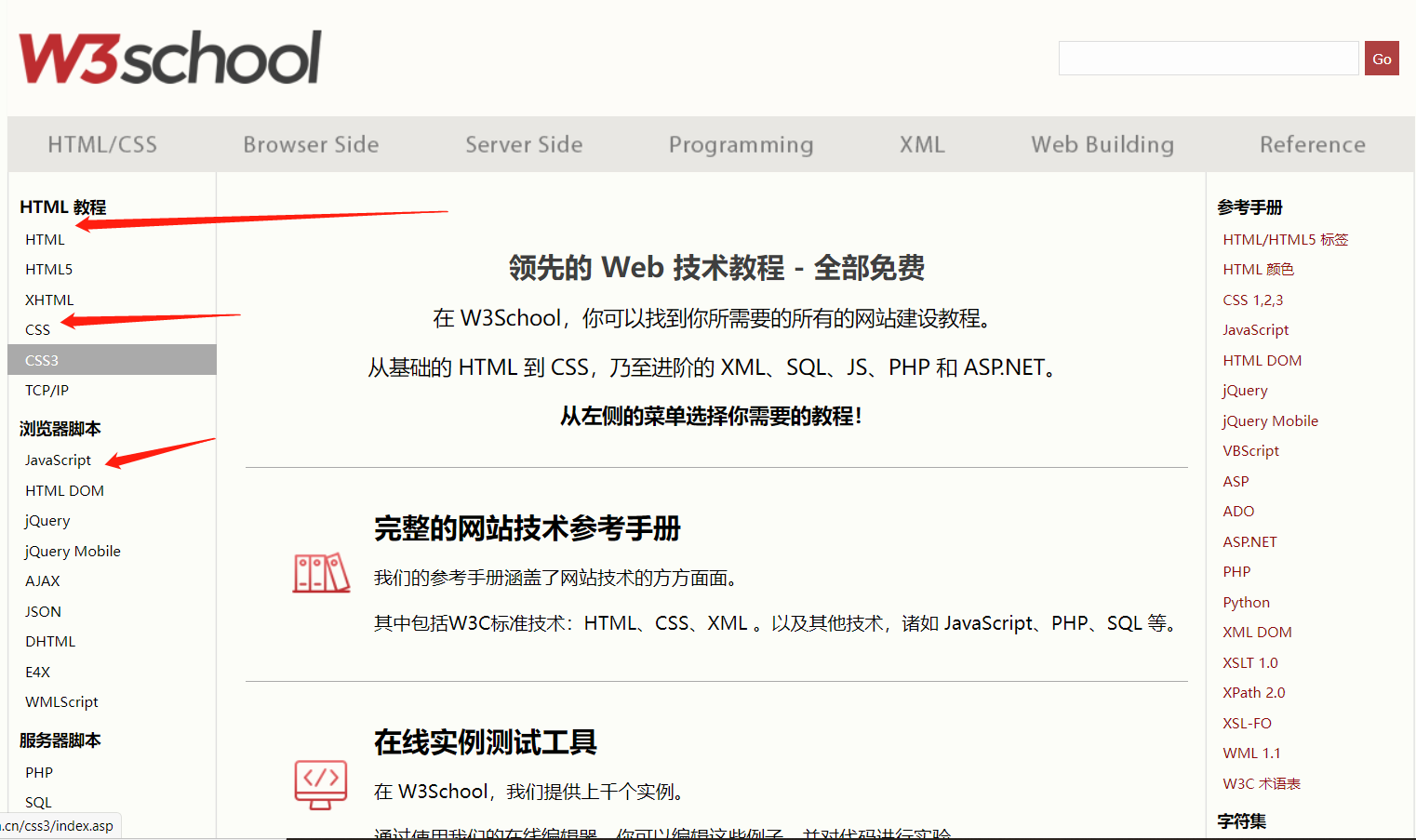Open the JSON tutorial link

(43, 611)
